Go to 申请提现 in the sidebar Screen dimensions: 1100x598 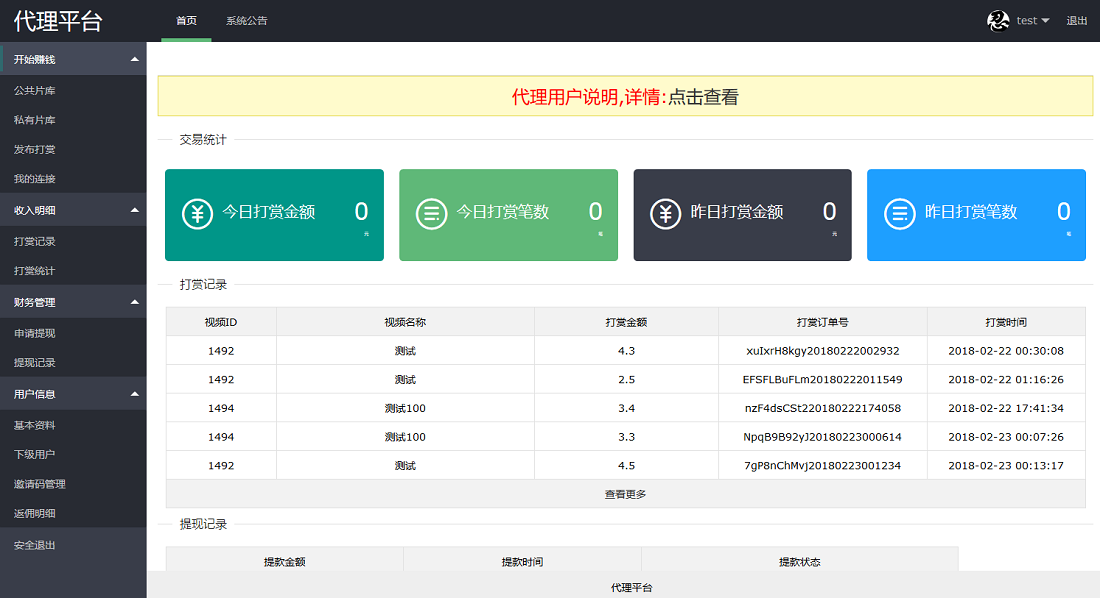tap(35, 333)
